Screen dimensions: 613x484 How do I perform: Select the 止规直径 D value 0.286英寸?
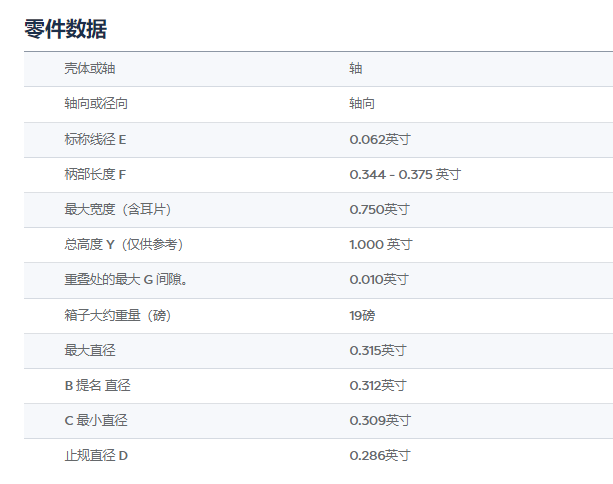click(379, 455)
